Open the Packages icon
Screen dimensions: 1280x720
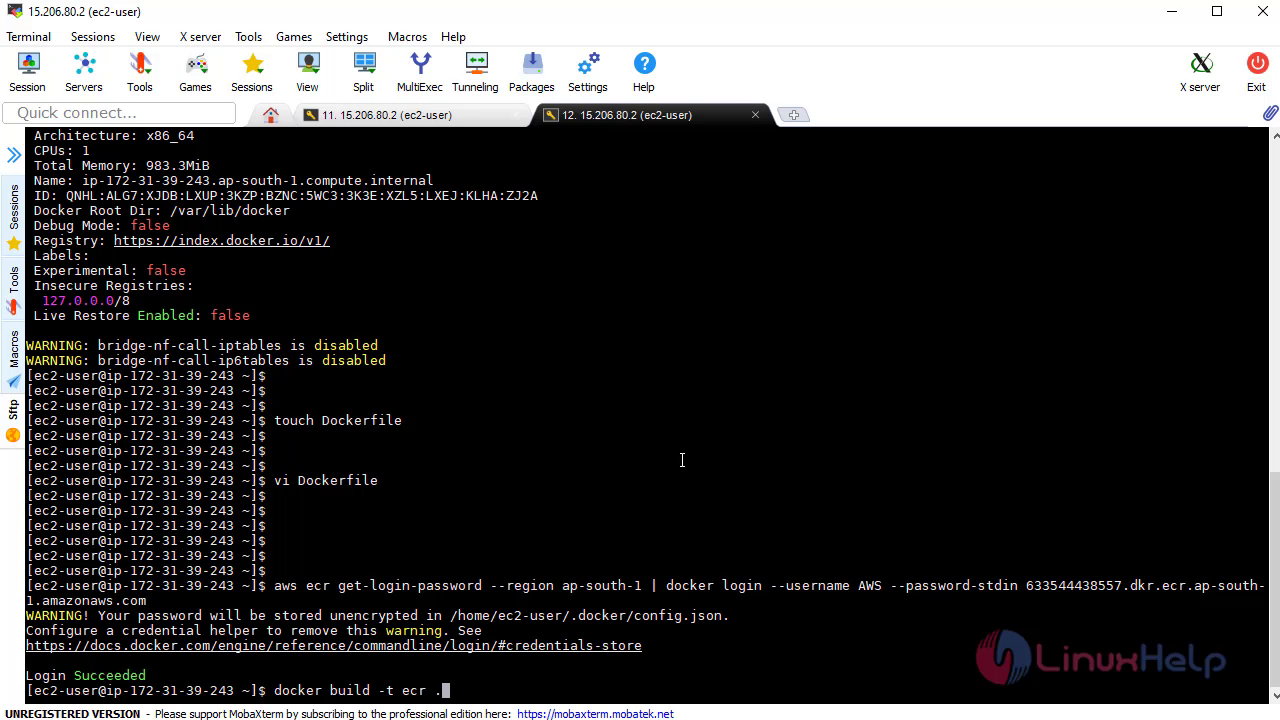[x=532, y=72]
